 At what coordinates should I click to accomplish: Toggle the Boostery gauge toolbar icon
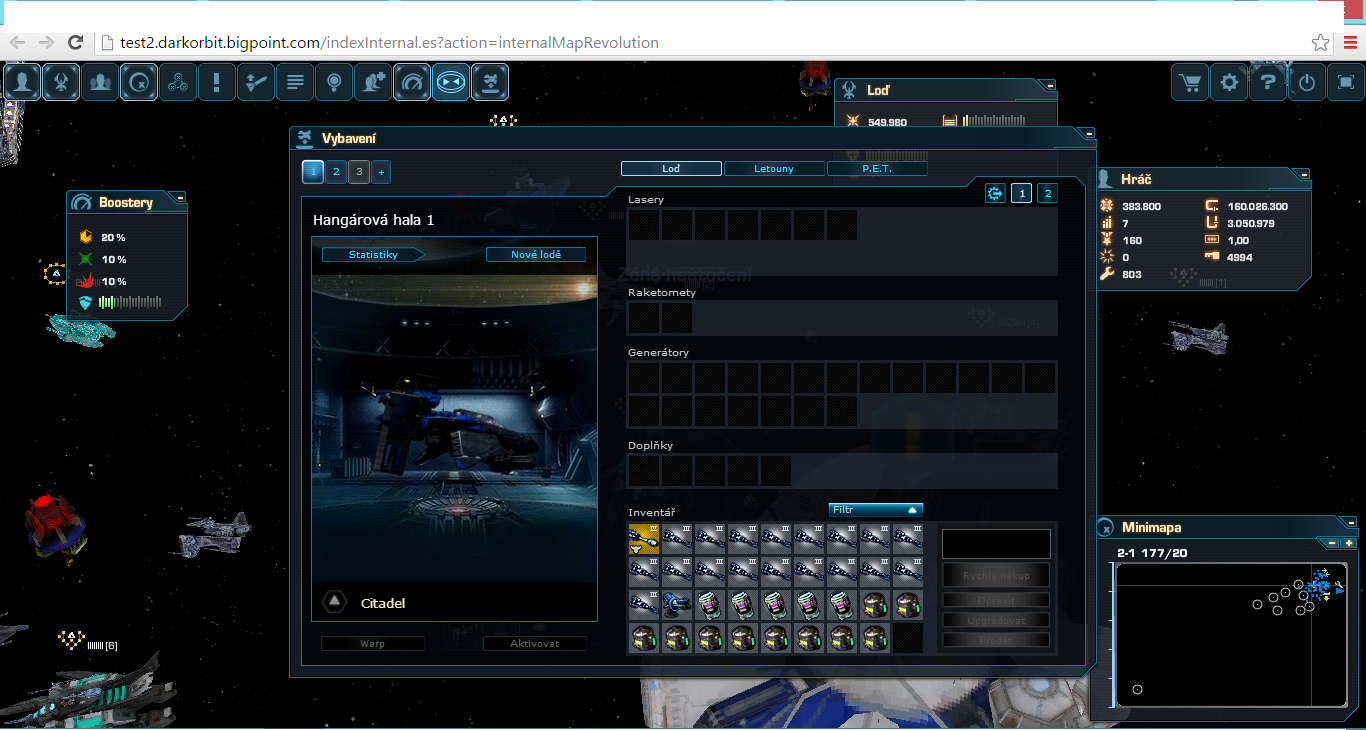pos(412,83)
